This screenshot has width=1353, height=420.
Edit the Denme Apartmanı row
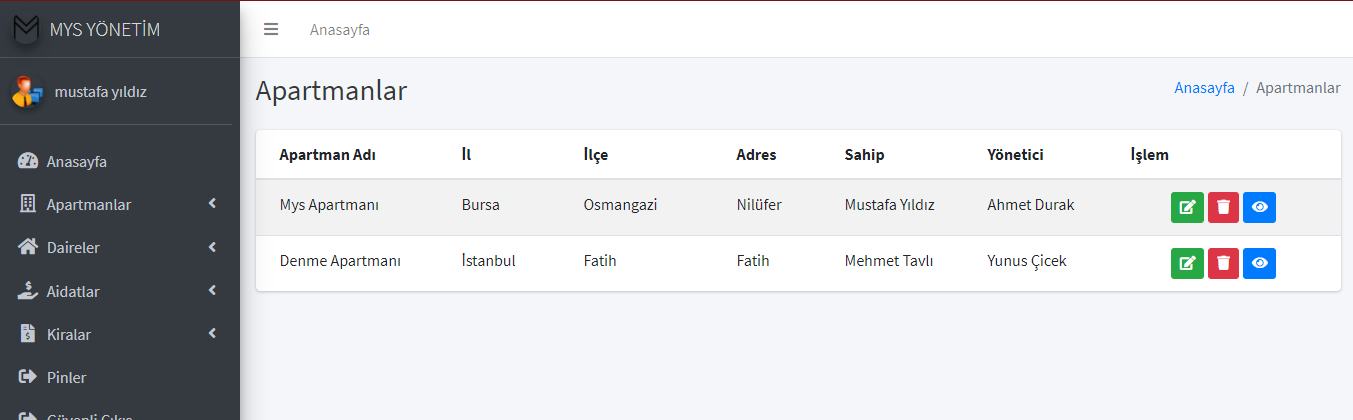(x=1187, y=263)
